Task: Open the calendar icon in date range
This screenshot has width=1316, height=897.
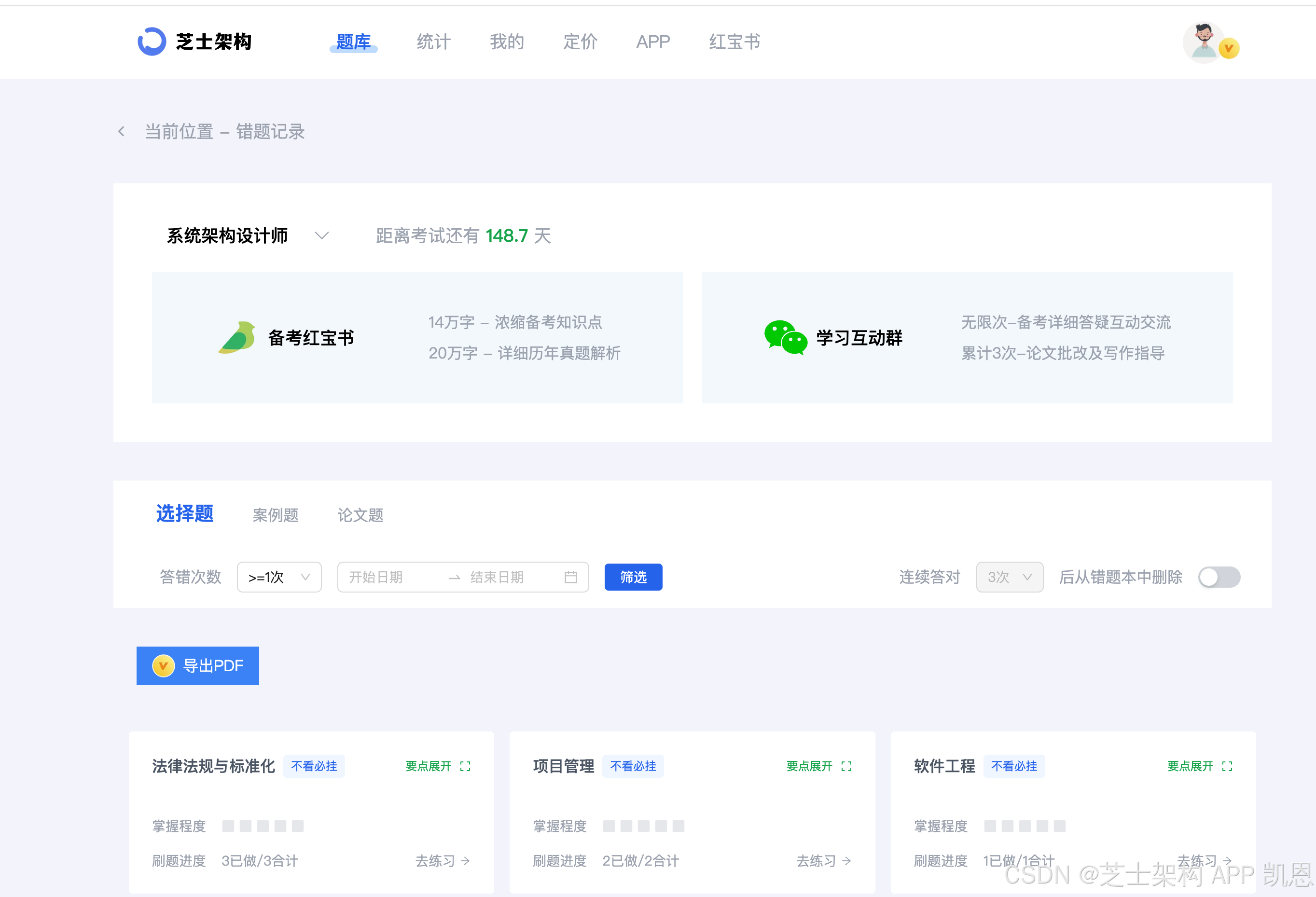Action: 571,577
